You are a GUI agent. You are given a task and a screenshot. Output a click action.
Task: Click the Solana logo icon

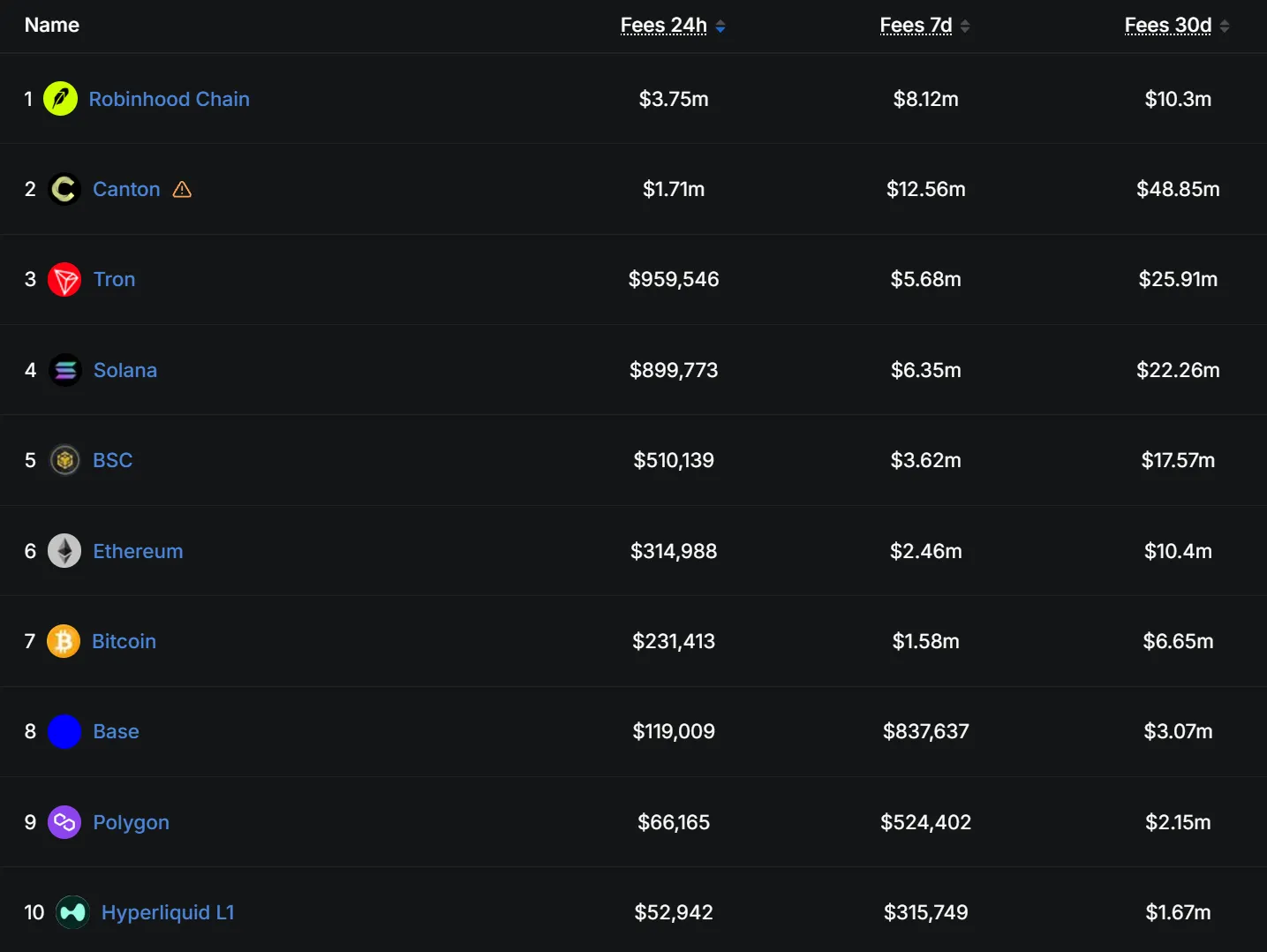click(64, 370)
